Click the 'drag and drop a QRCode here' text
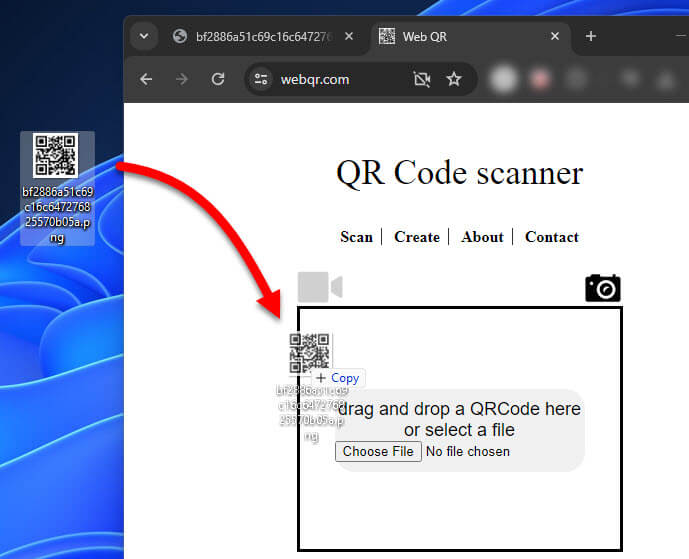Image resolution: width=689 pixels, height=559 pixels. coord(460,409)
